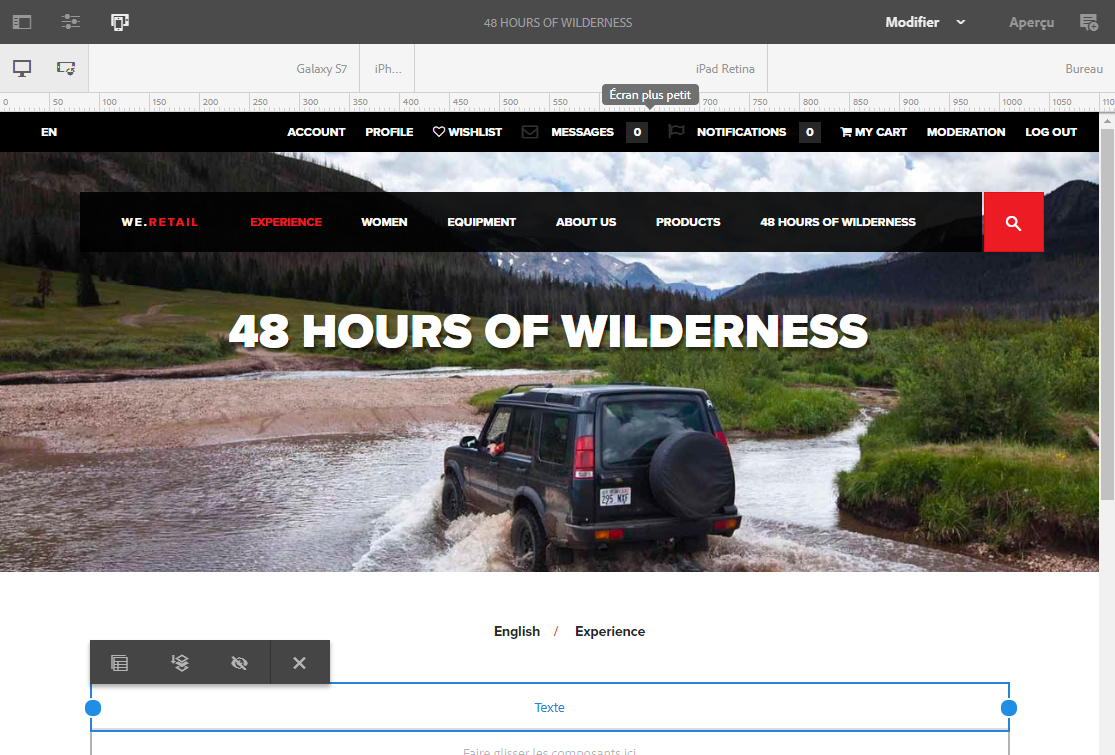Image resolution: width=1115 pixels, height=755 pixels.
Task: Click the notifications flag icon
Action: click(676, 132)
